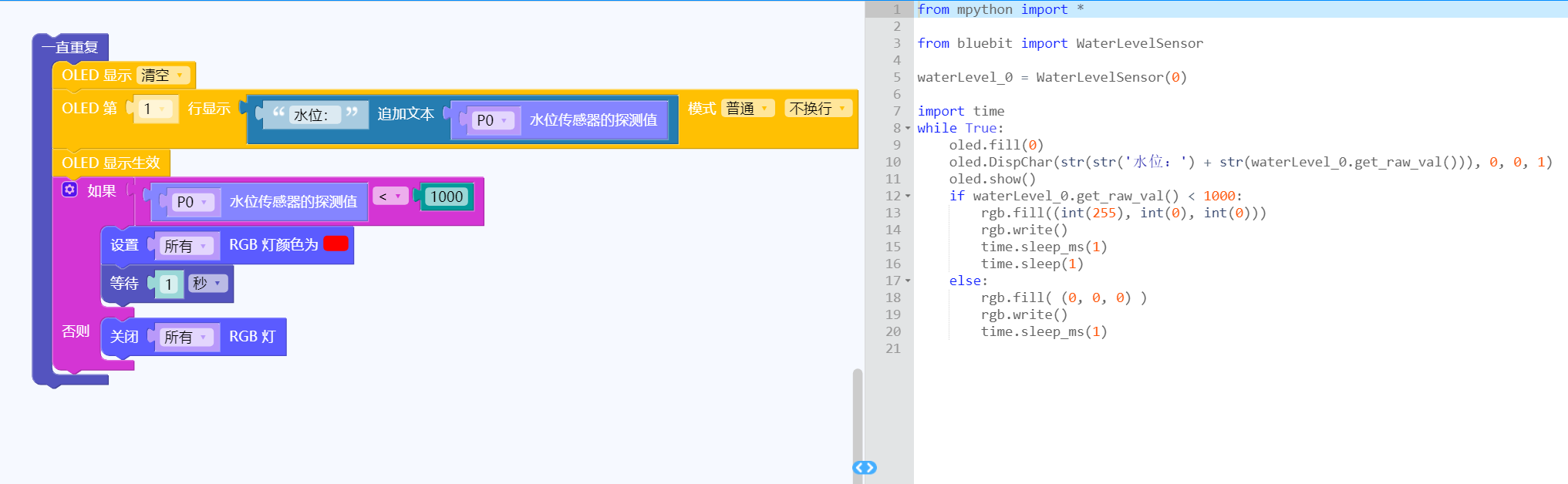The width and height of the screenshot is (1568, 484).
Task: Open the 清空 dropdown in OLED 显示 block
Action: [164, 76]
